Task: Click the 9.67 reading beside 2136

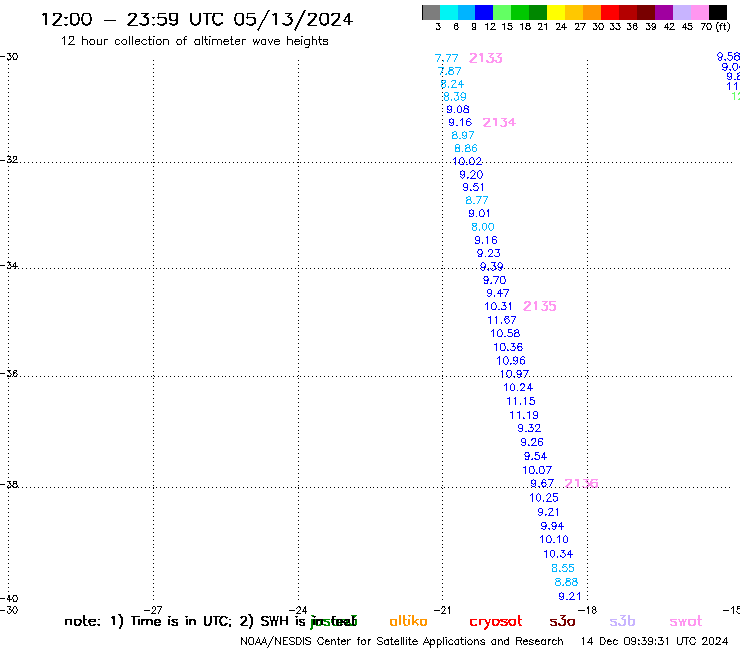Action: tap(542, 483)
